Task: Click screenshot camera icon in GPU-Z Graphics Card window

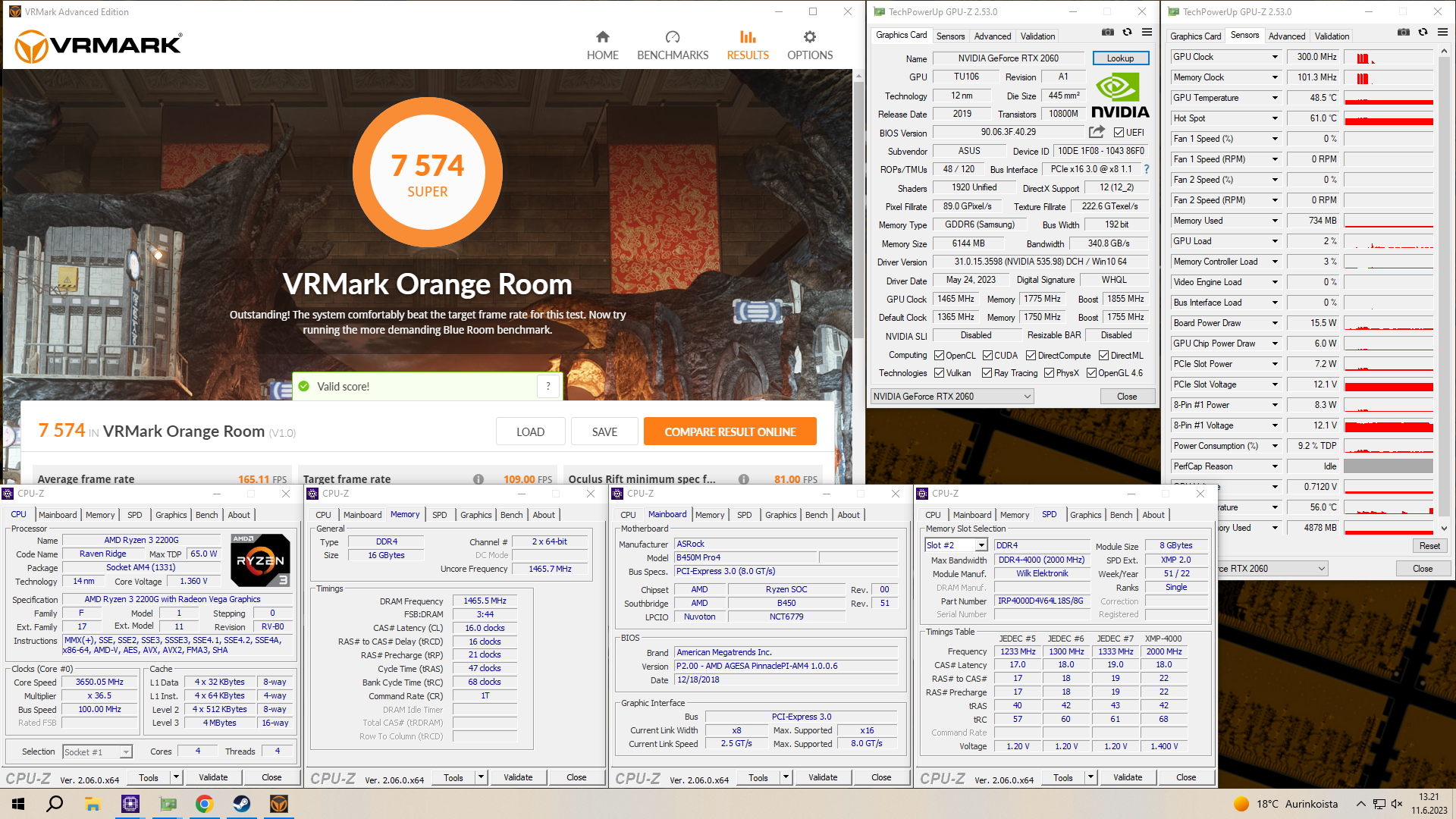Action: [x=1108, y=32]
